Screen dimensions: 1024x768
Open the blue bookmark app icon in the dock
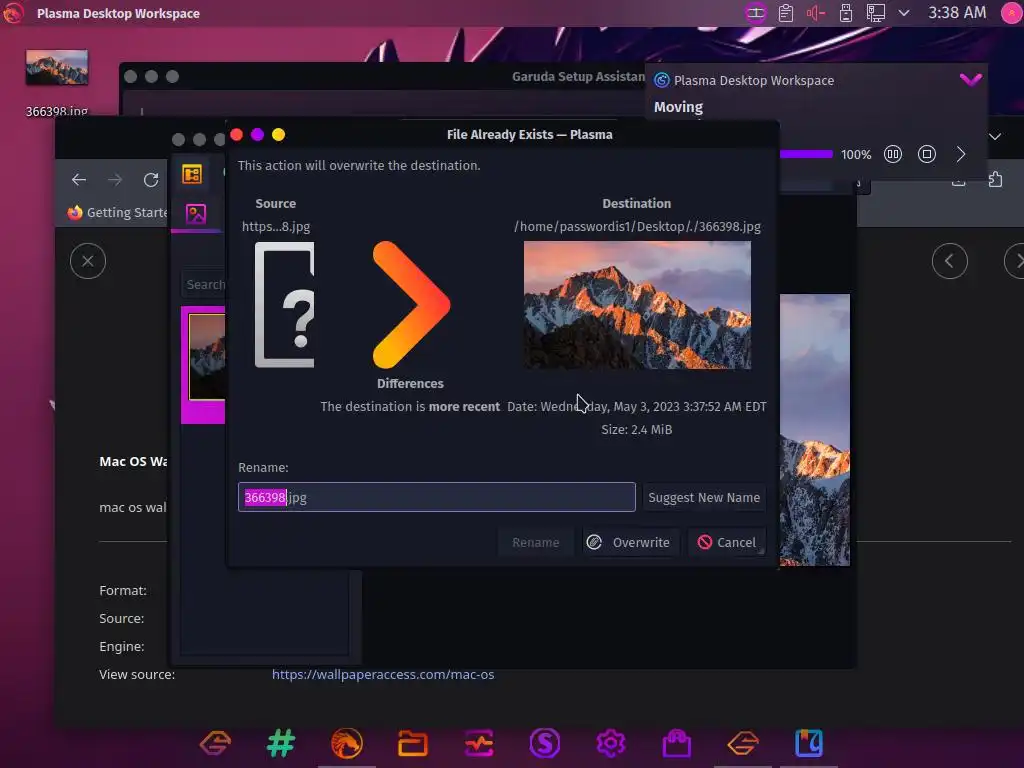pos(808,743)
